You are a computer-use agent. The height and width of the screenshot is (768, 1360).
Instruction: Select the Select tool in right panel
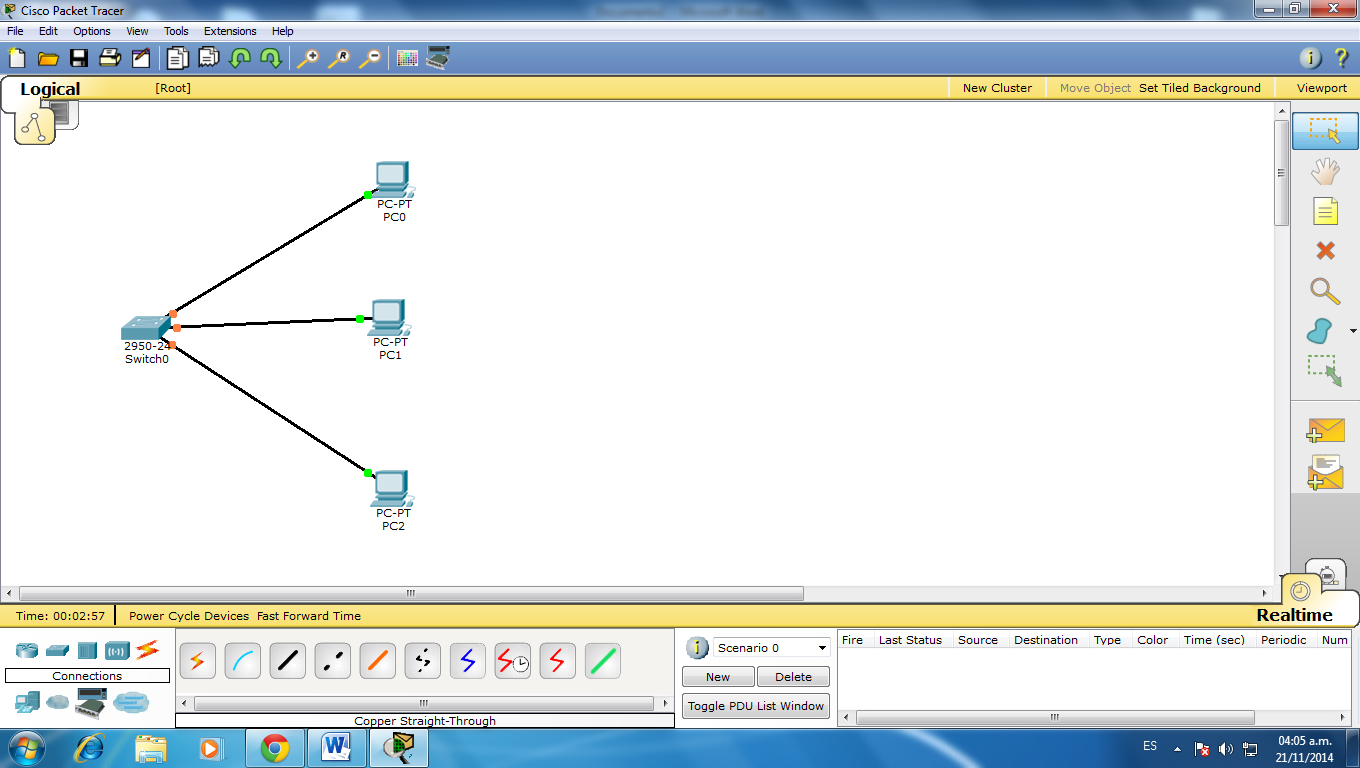click(1325, 131)
